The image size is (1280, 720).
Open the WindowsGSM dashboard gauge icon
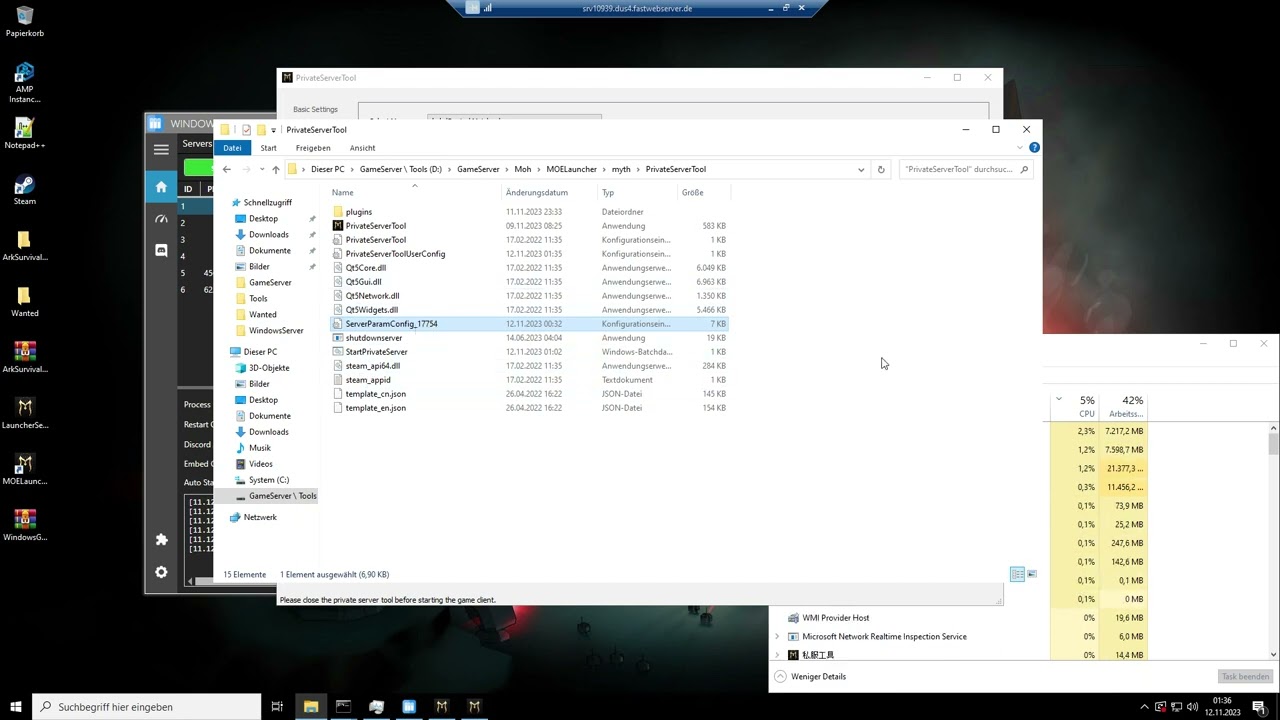point(161,219)
